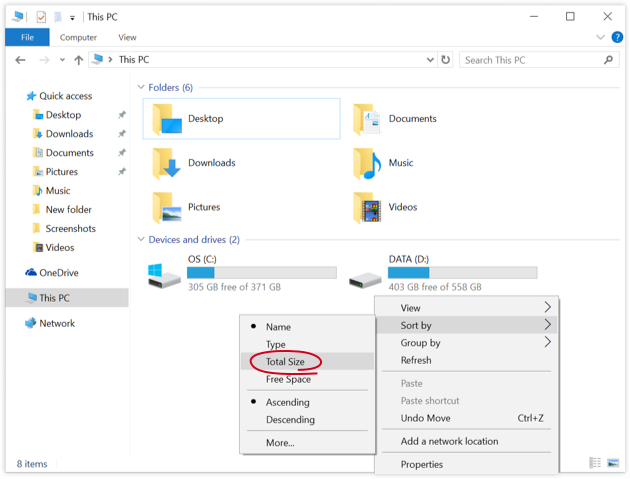Select the Documents folder icon in main pane
Image resolution: width=630 pixels, height=479 pixels.
coord(367,119)
